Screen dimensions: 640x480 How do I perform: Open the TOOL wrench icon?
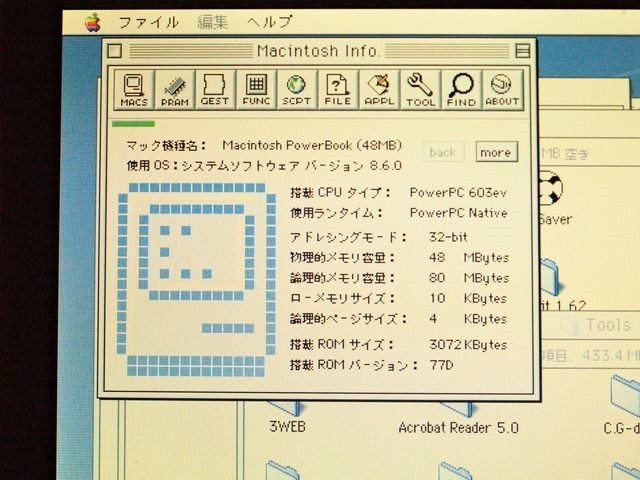420,90
